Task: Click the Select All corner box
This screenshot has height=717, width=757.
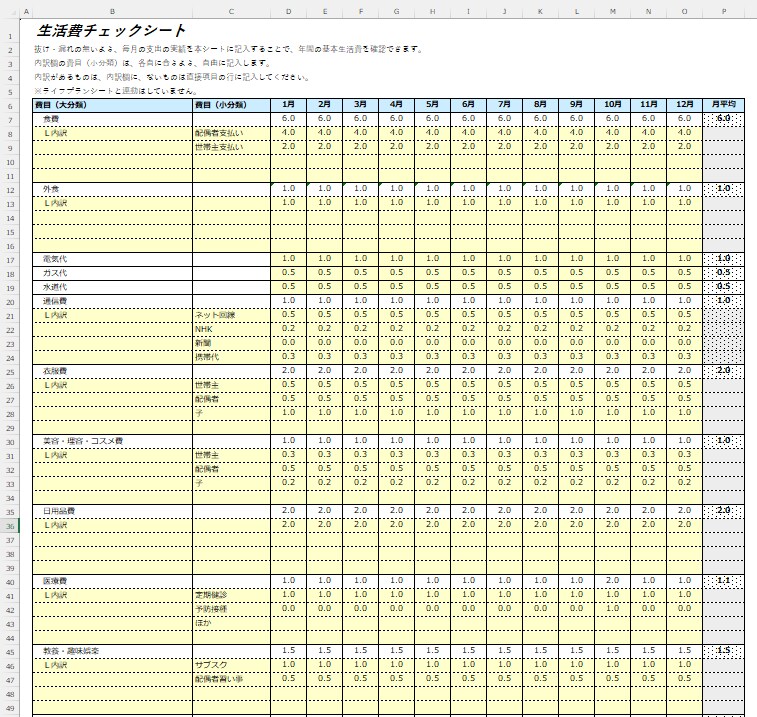Action: pyautogui.click(x=10, y=11)
